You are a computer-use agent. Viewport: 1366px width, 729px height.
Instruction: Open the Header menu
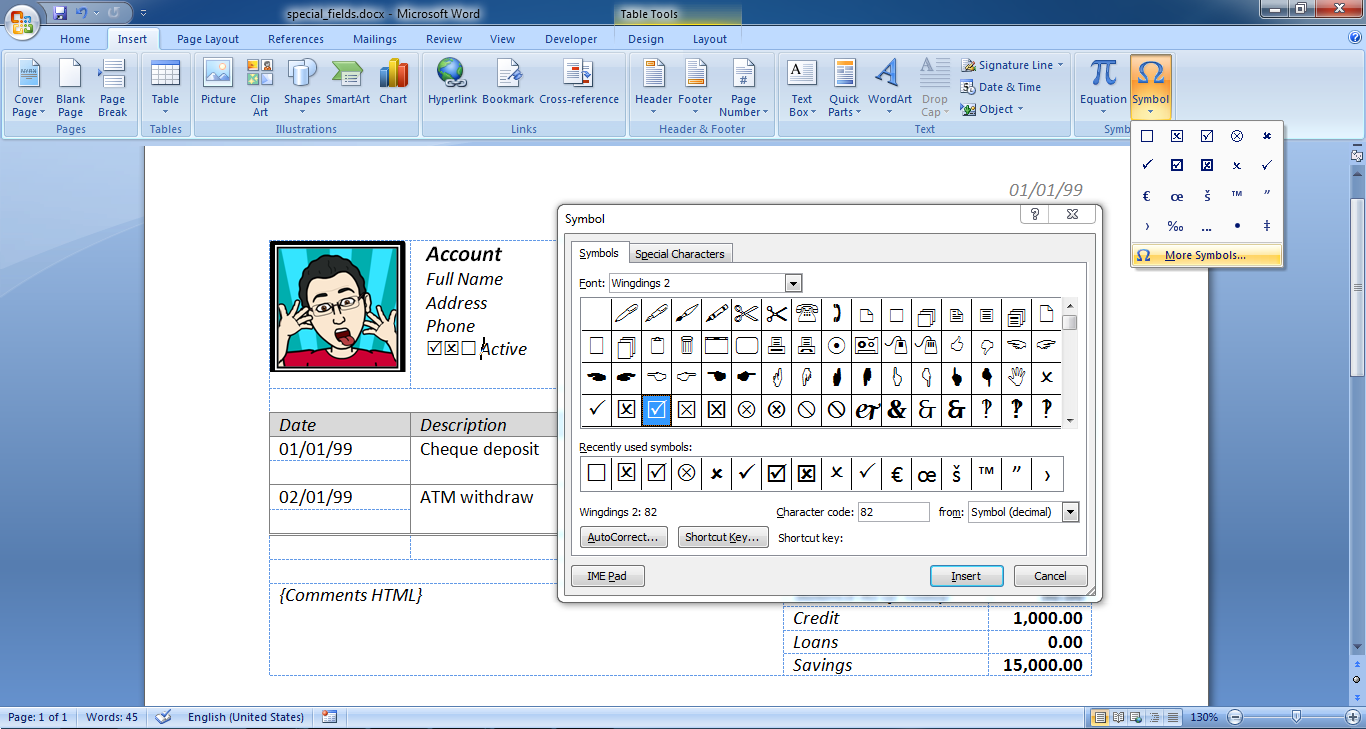[653, 88]
